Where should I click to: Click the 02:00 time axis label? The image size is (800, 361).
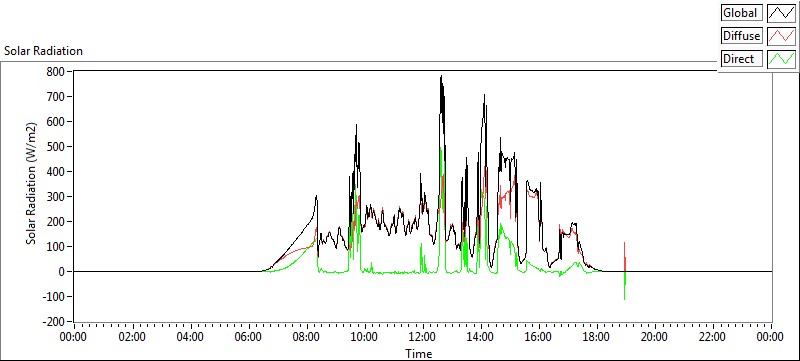(133, 337)
